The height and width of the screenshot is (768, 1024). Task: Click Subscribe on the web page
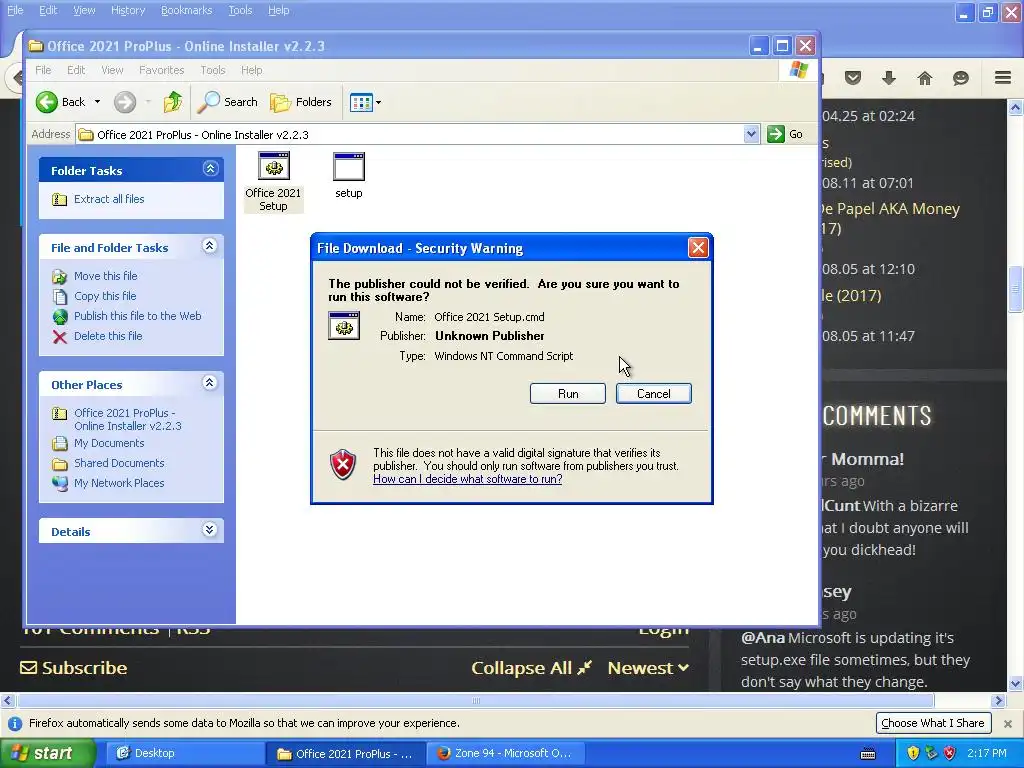point(73,668)
